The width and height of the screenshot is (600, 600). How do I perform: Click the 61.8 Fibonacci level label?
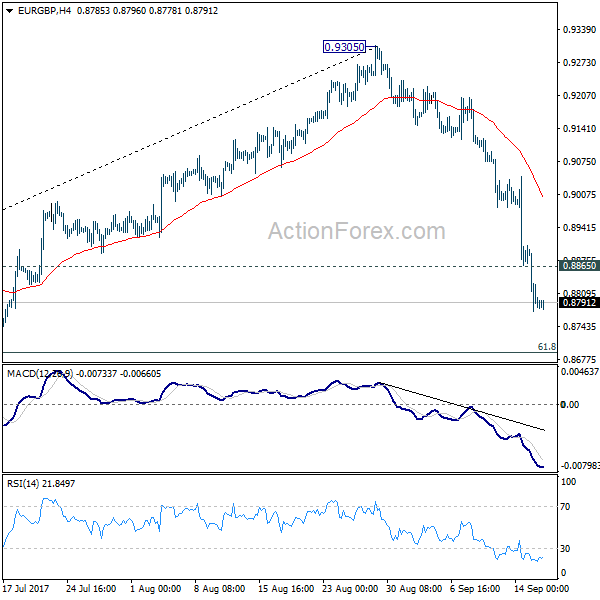[547, 347]
